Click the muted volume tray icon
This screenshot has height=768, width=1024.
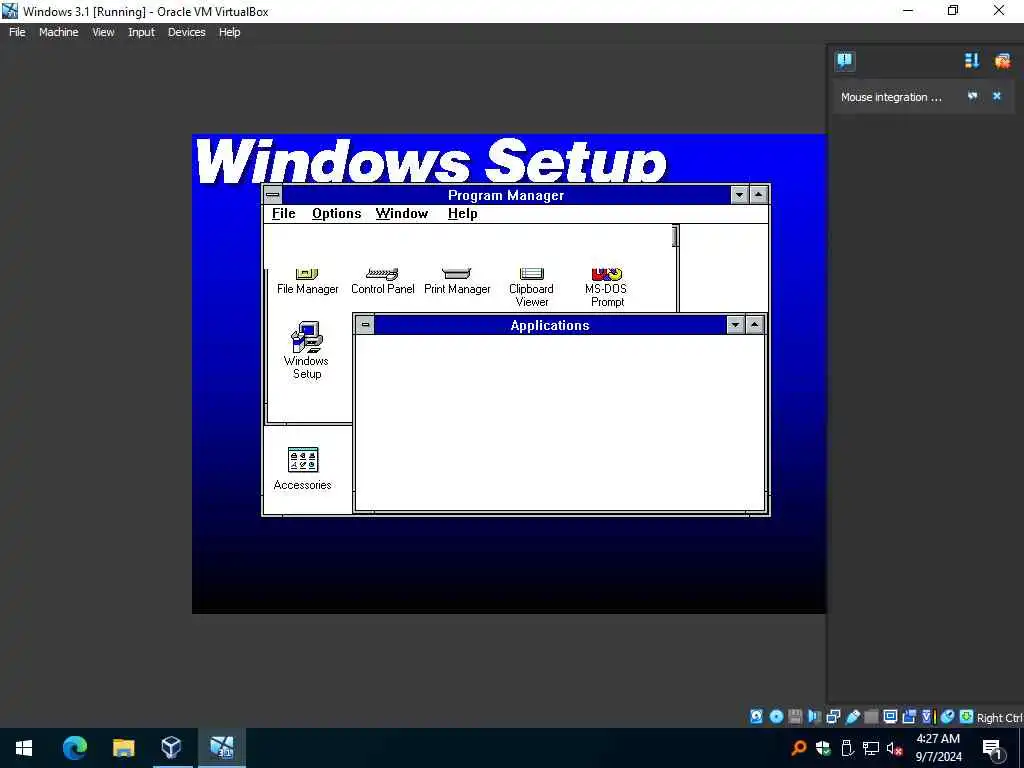895,748
